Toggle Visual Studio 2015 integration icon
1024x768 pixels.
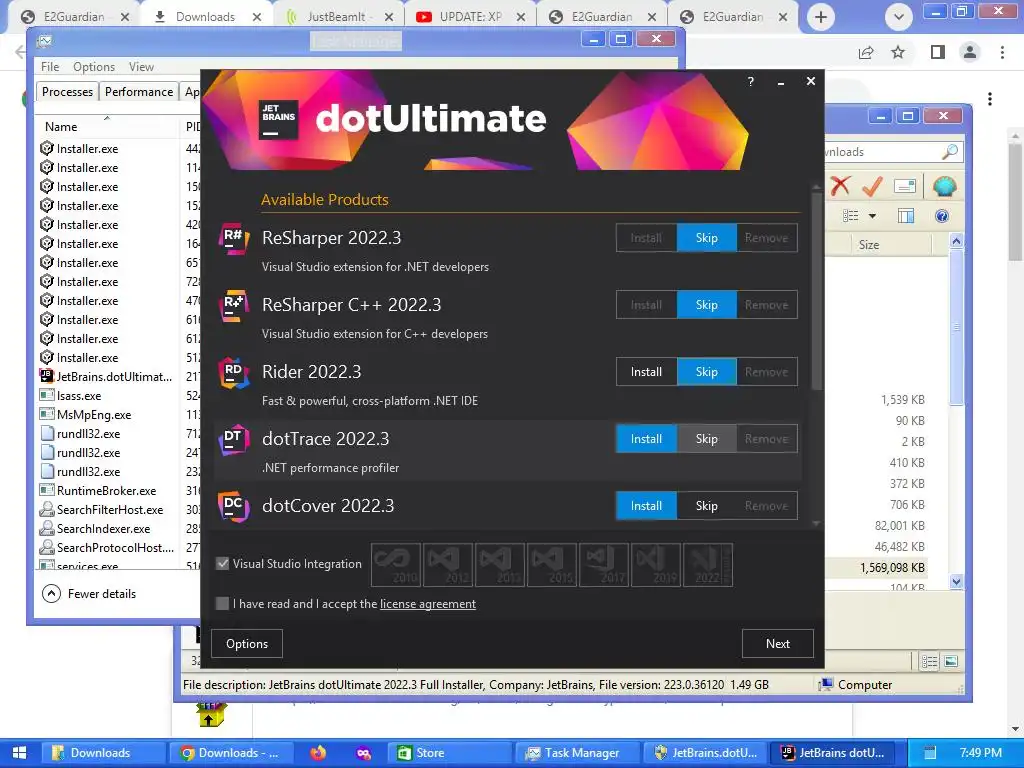click(x=552, y=565)
